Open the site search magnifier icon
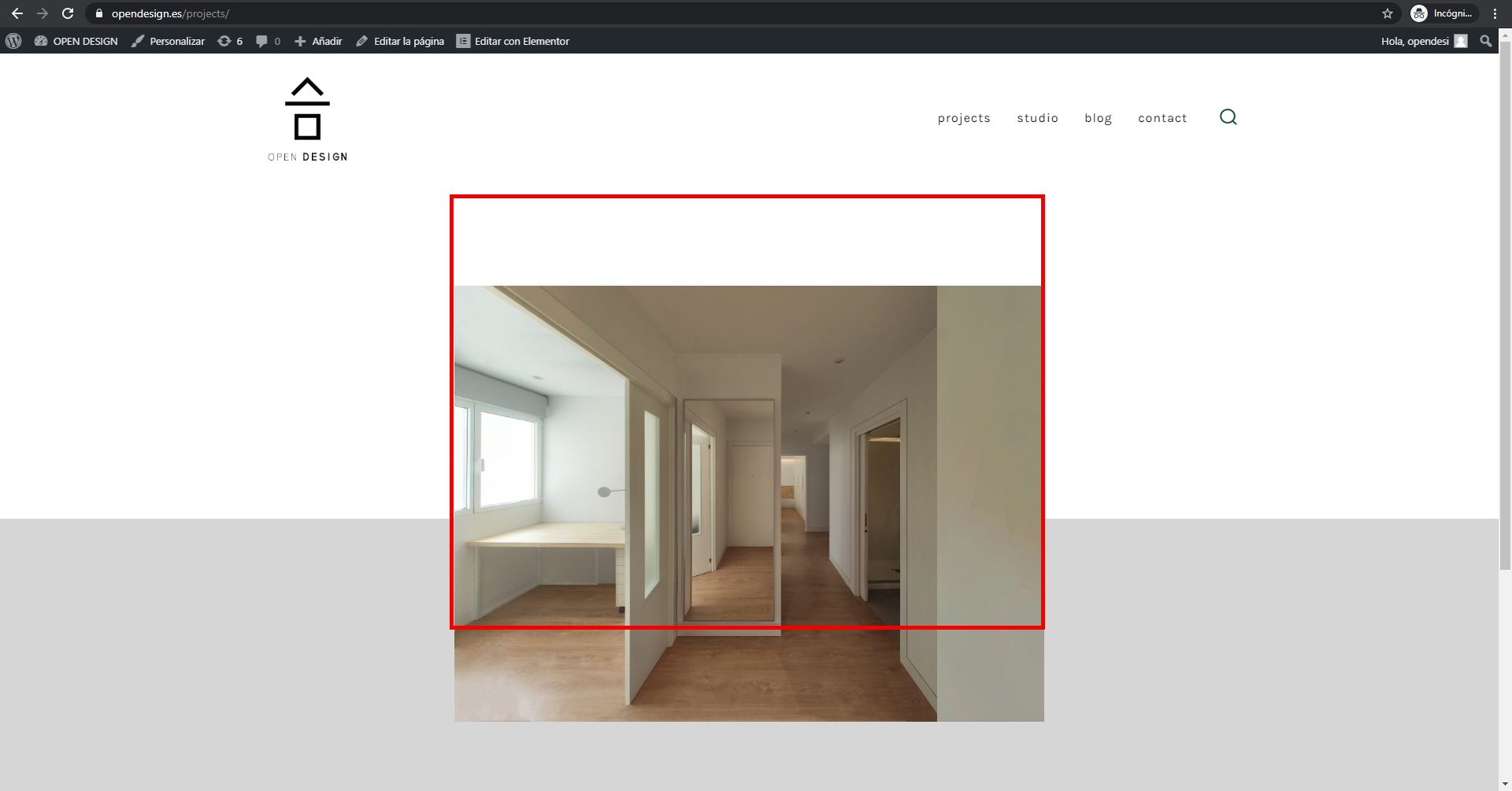 point(1228,117)
